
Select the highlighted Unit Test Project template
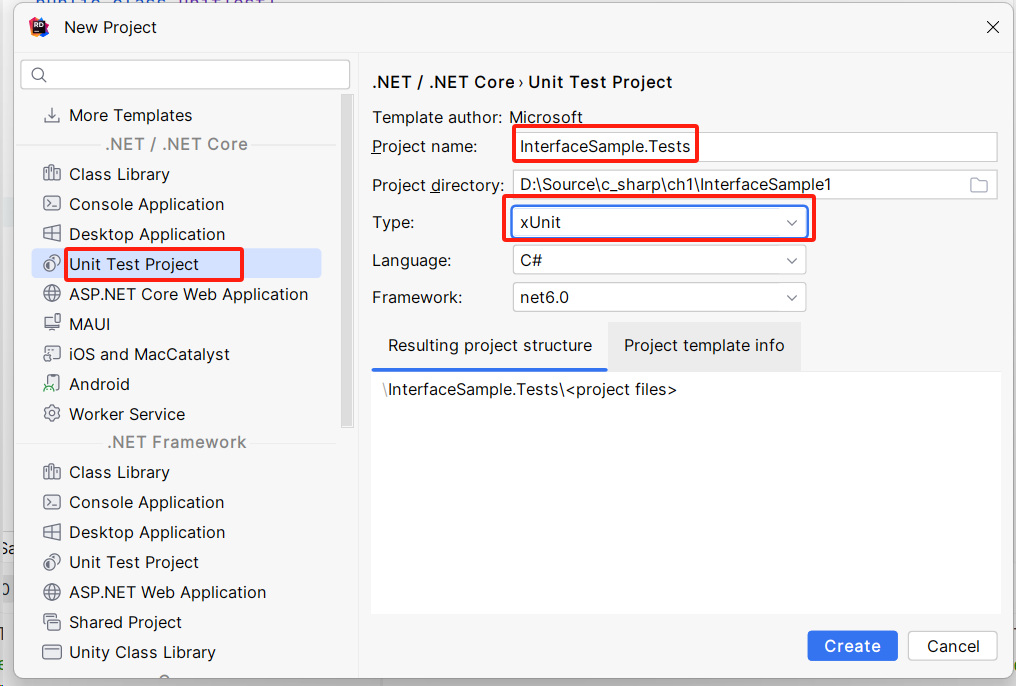point(176,264)
